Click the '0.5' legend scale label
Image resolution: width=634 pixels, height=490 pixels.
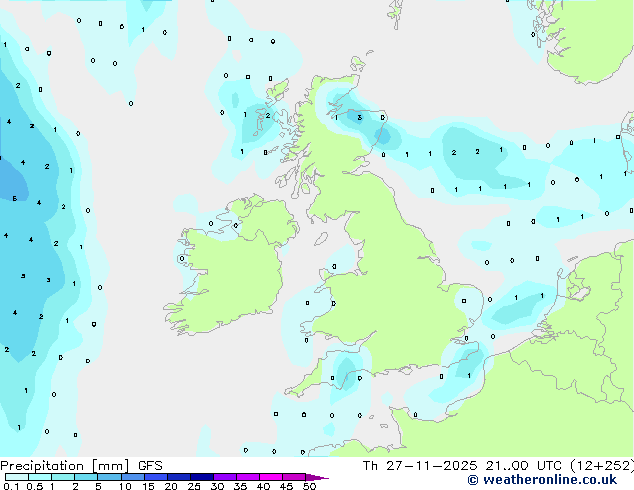pos(35,486)
